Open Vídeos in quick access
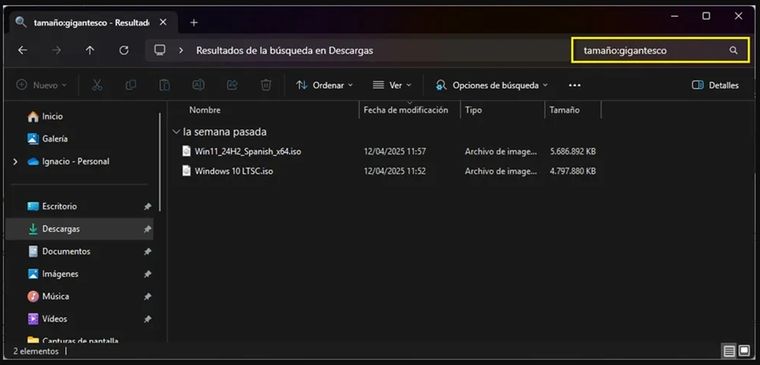The image size is (760, 365). (55, 319)
